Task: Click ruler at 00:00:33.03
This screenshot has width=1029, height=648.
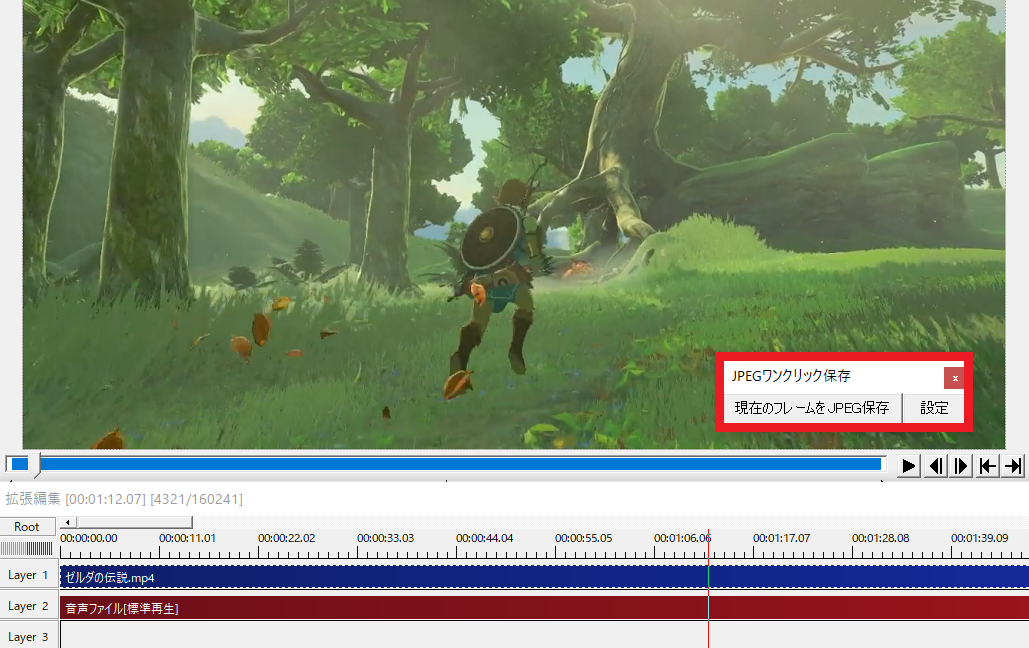Action: pos(385,538)
